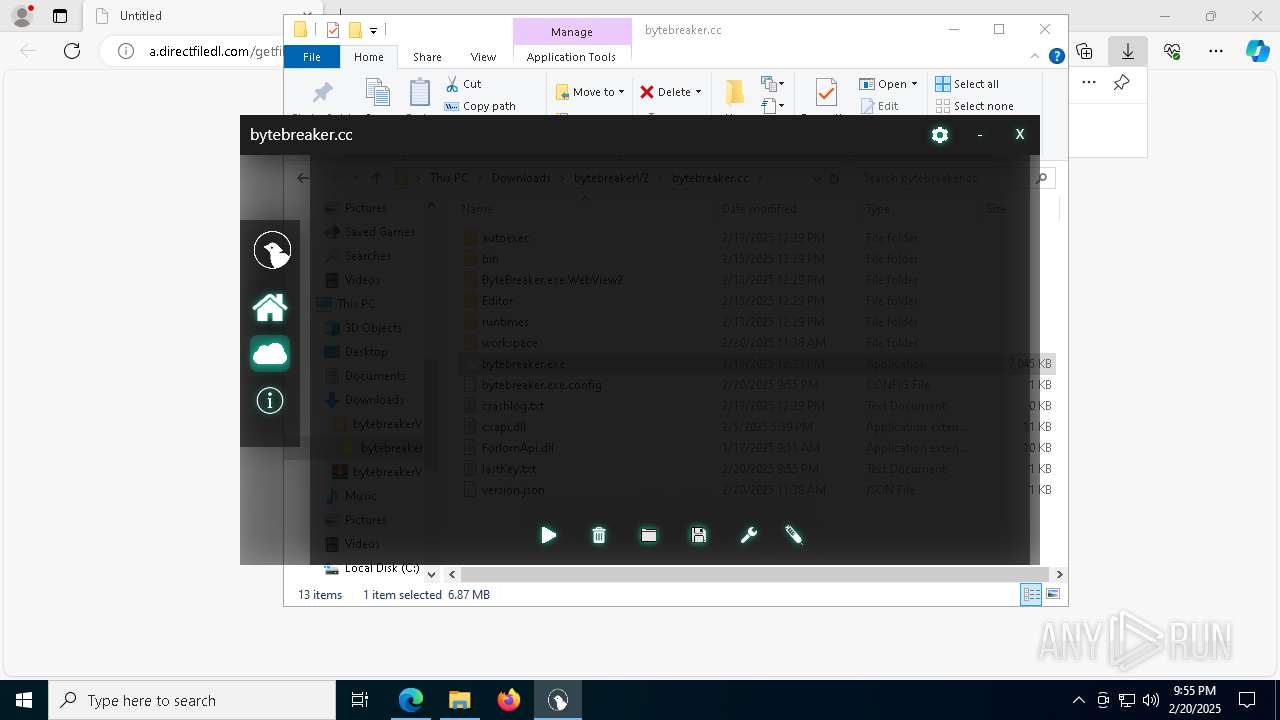Open the File tab in Explorer
1280x720 pixels.
point(312,57)
